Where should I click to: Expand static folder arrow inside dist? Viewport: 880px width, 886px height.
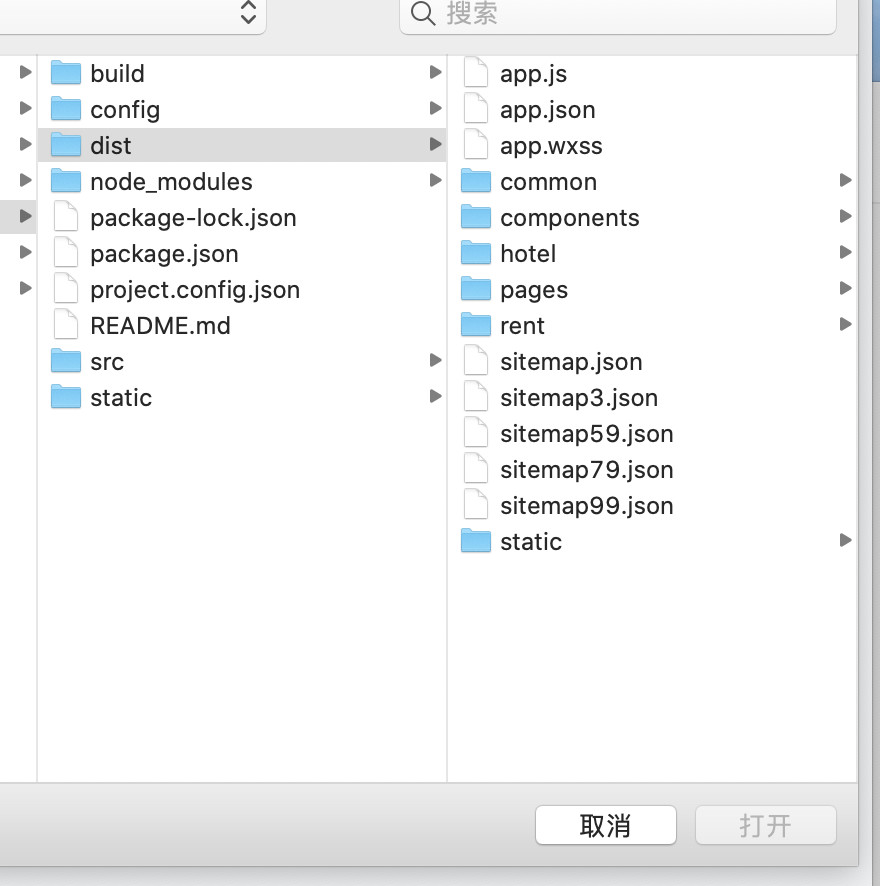point(845,540)
